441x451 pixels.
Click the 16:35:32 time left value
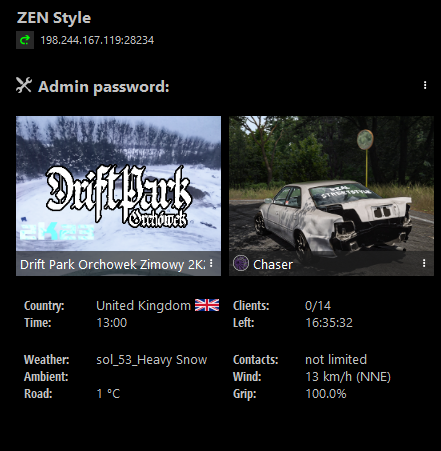(x=329, y=323)
